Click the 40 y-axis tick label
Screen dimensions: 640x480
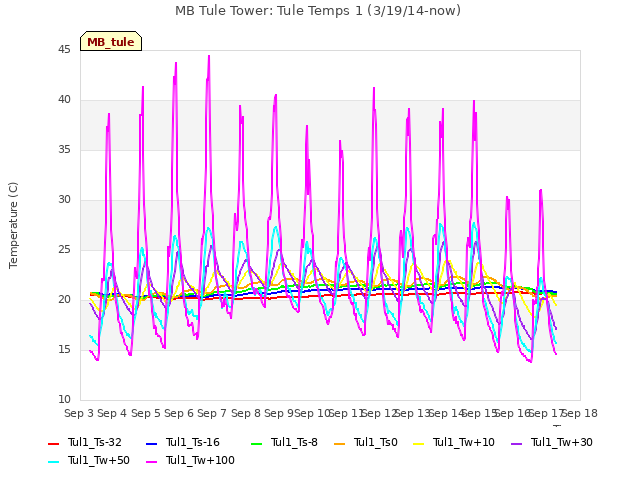[64, 100]
